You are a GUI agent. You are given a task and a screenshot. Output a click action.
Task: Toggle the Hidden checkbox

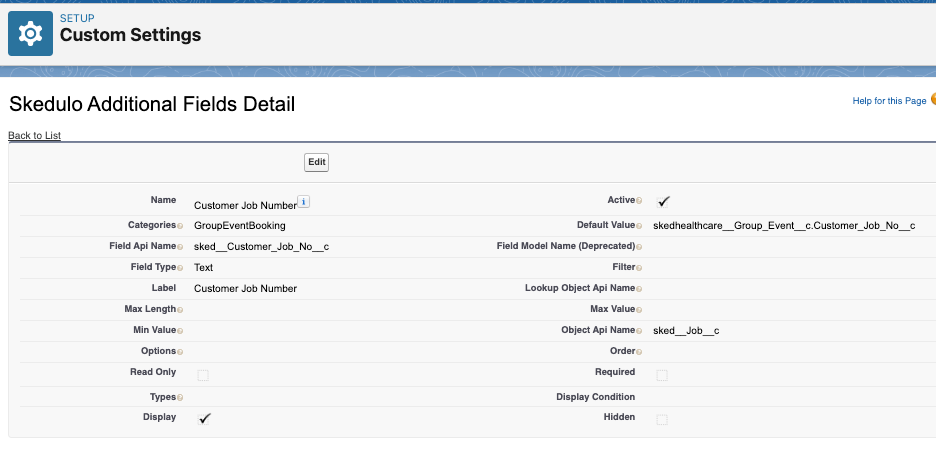coord(662,419)
